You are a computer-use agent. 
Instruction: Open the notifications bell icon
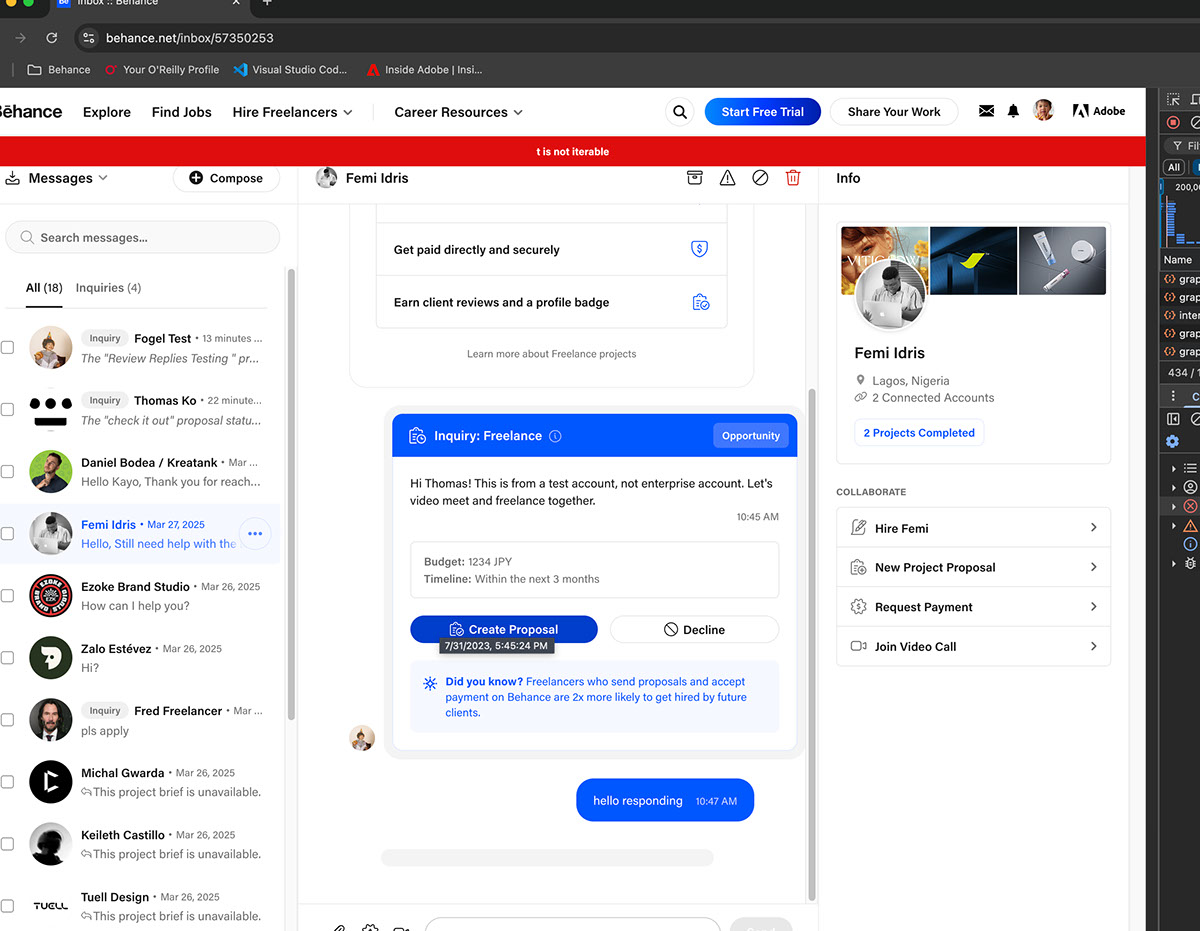[x=1013, y=111]
